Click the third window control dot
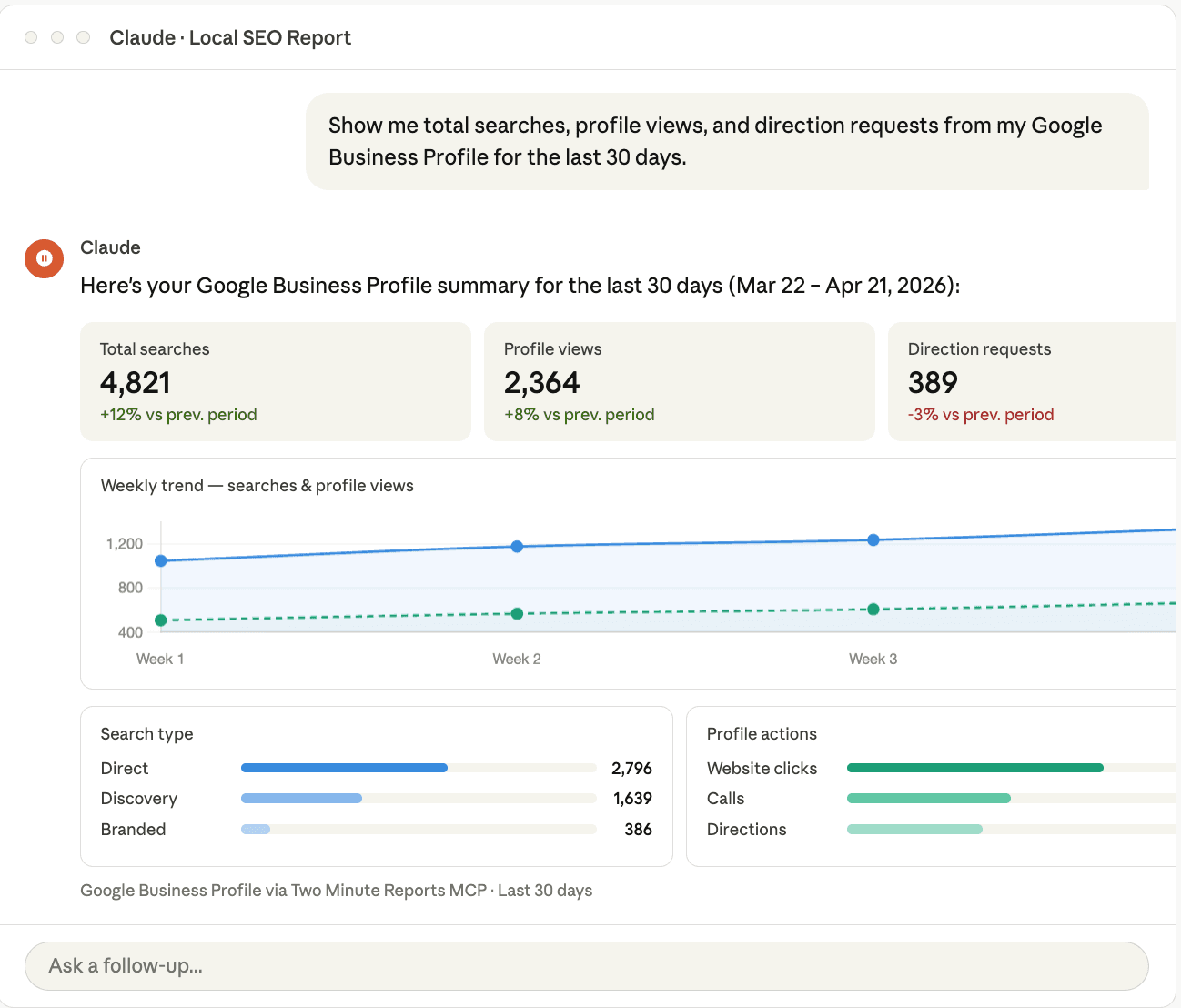1181x1008 pixels. [x=84, y=37]
